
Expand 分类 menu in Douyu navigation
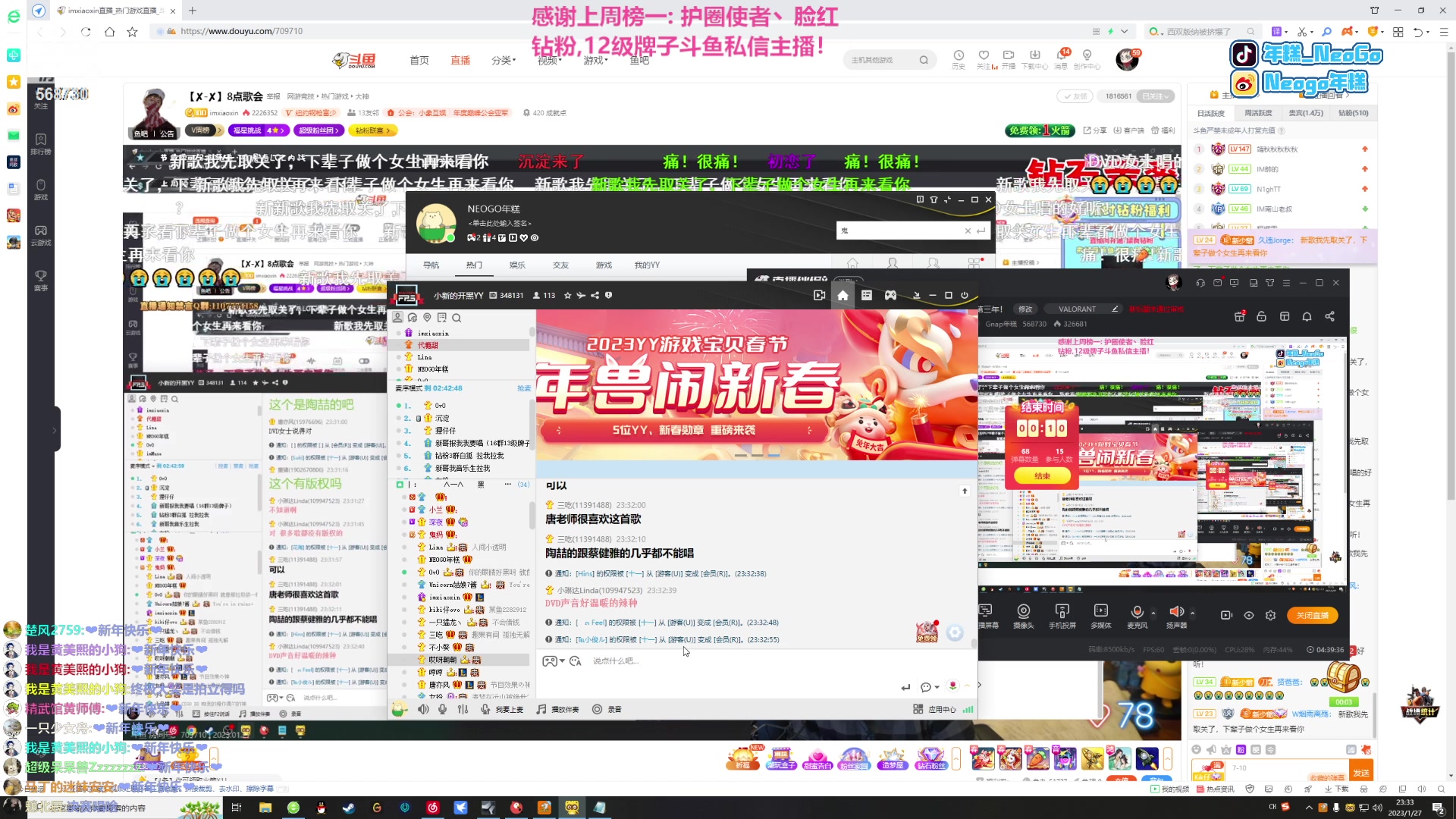point(503,60)
